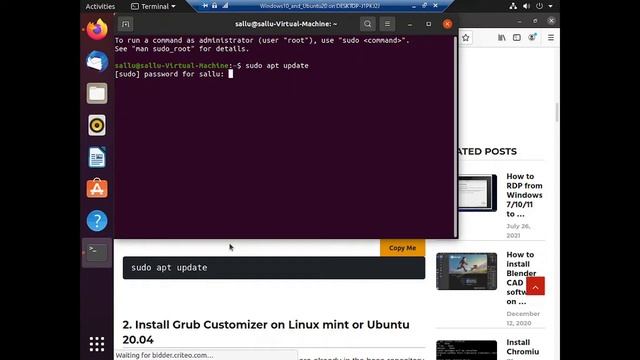Minimize the VM connection bar window
Viewport: 640px width, 360px height.
(414, 6)
